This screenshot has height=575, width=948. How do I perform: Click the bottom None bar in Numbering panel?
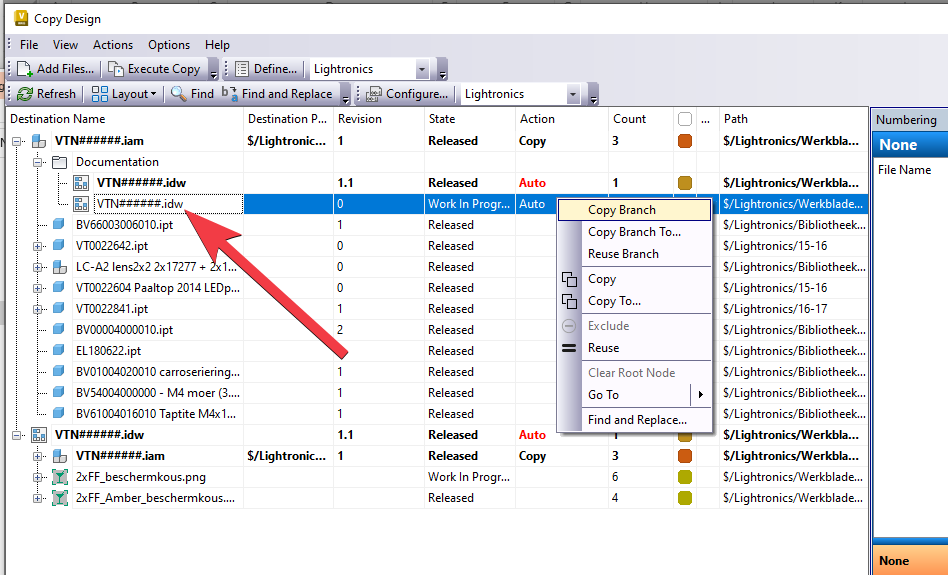(911, 560)
